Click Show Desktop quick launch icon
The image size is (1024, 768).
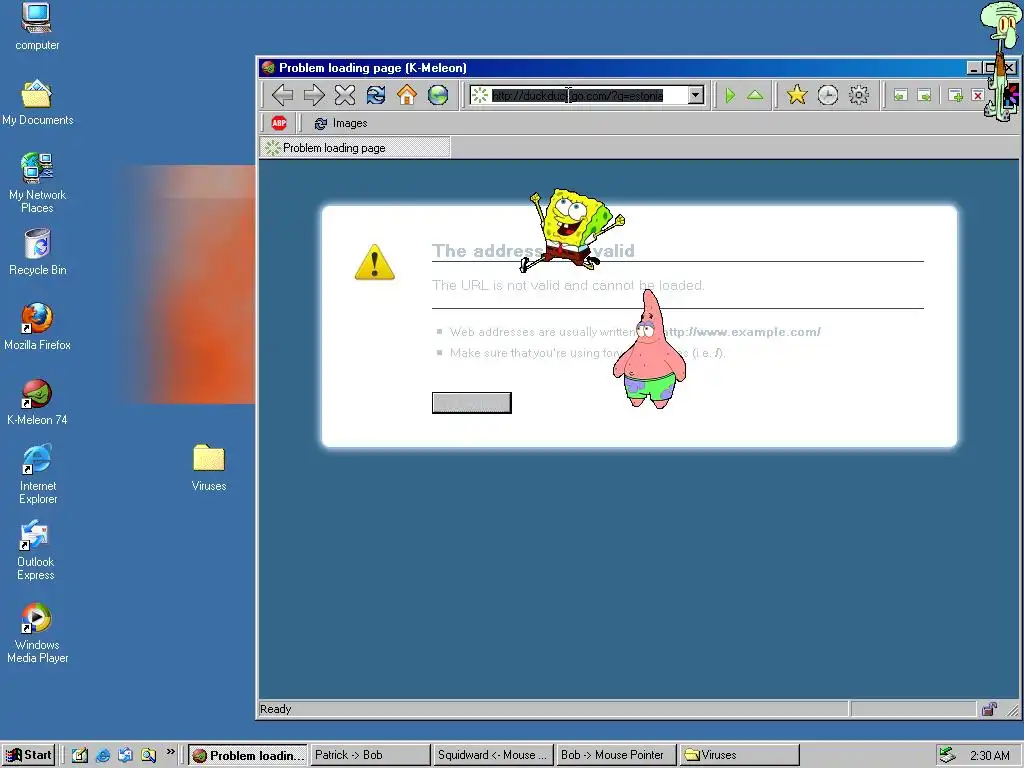[x=80, y=755]
